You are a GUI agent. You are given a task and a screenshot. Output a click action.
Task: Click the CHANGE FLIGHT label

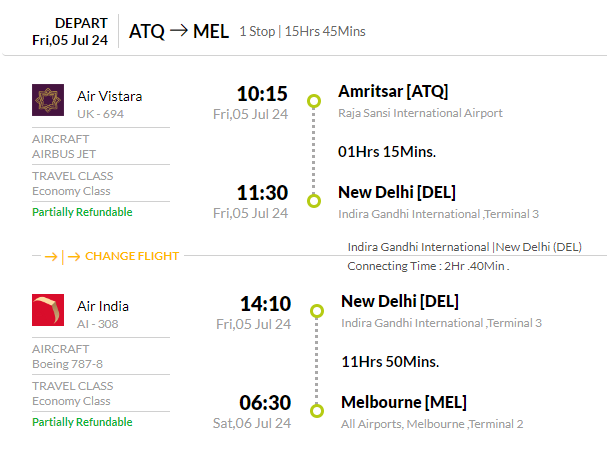(x=132, y=256)
